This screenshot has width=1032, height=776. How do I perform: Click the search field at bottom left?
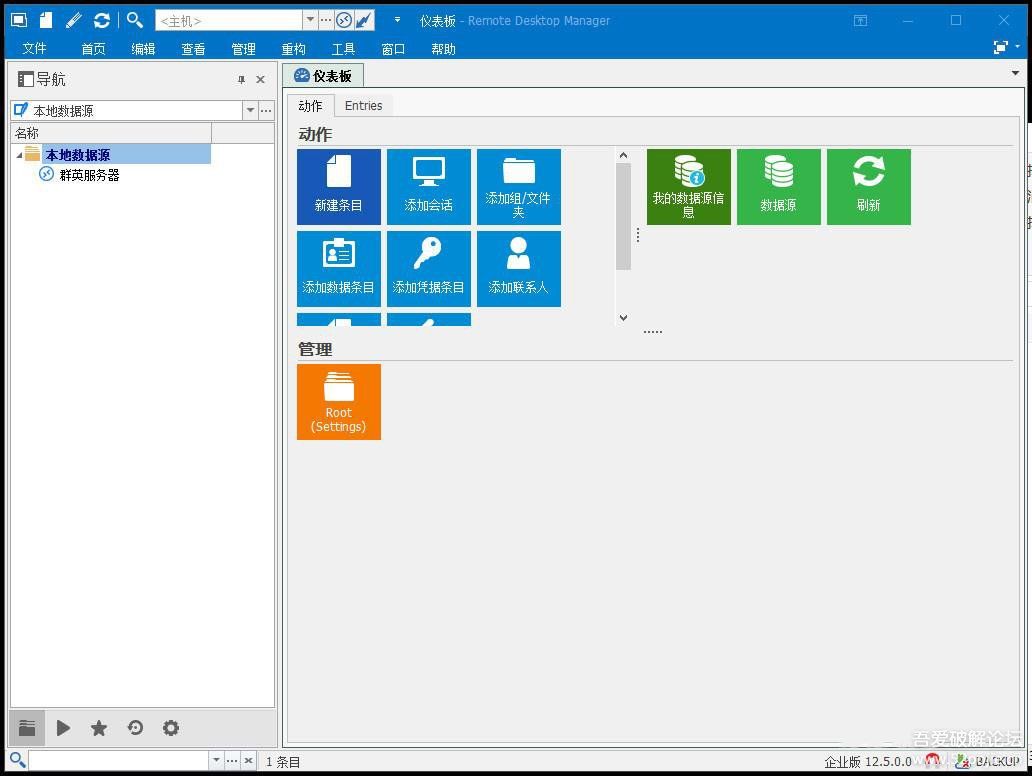point(118,760)
